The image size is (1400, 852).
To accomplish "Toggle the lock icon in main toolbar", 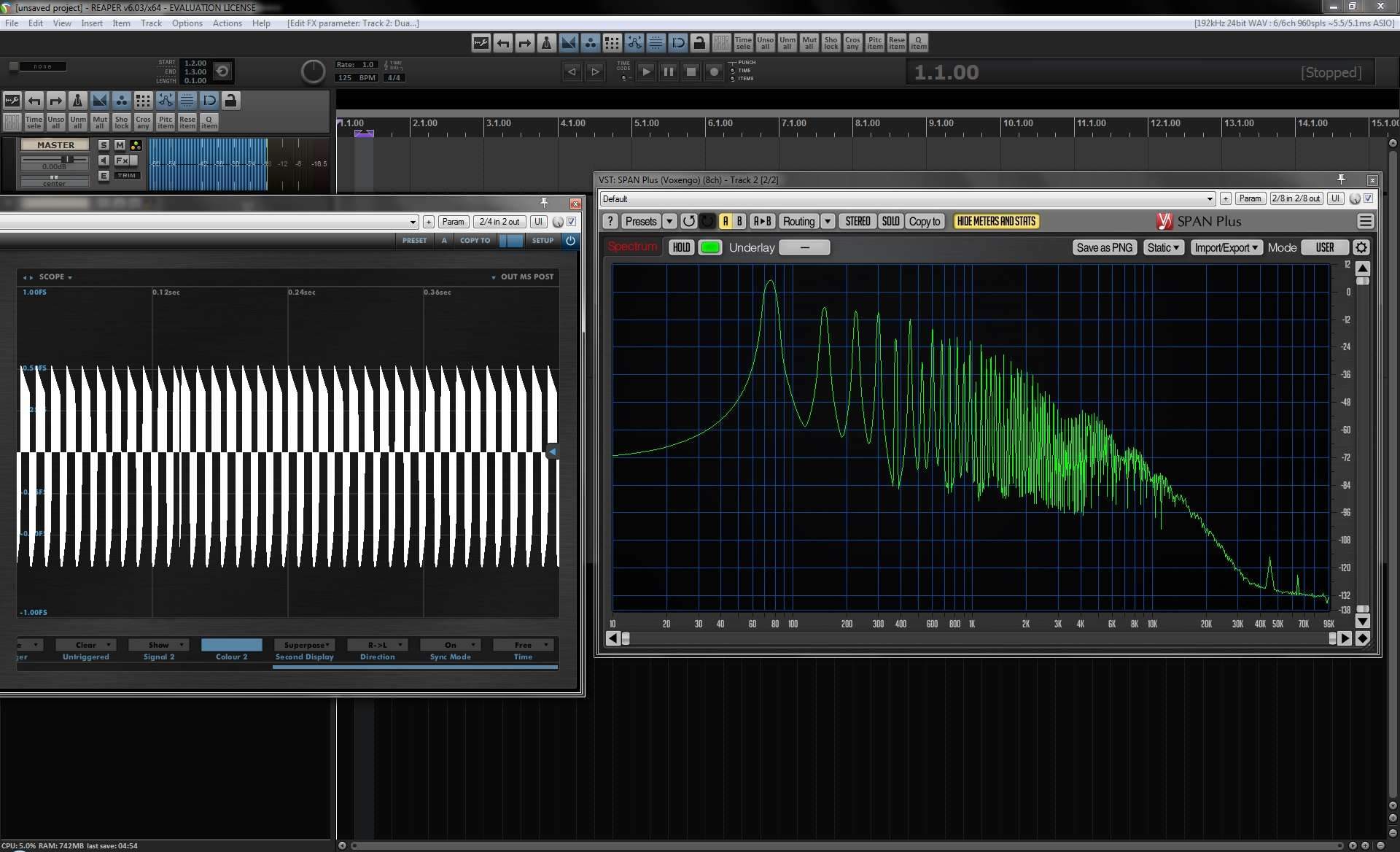I will (x=699, y=43).
